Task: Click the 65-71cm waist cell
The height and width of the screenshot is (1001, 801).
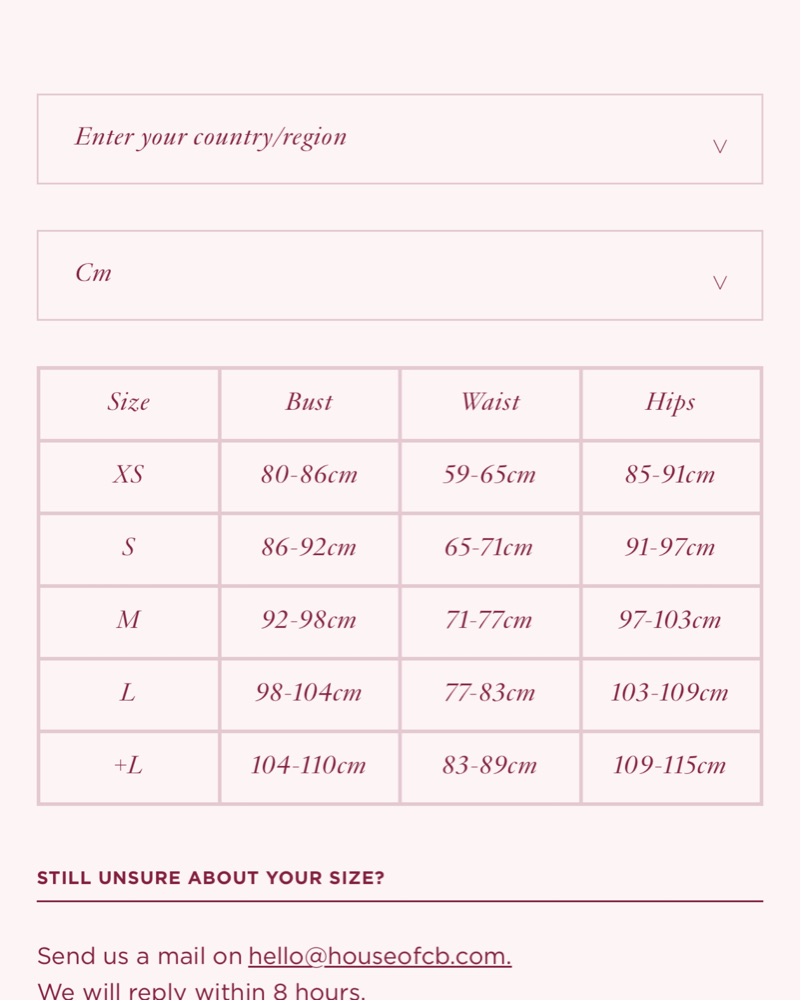Action: click(x=490, y=549)
